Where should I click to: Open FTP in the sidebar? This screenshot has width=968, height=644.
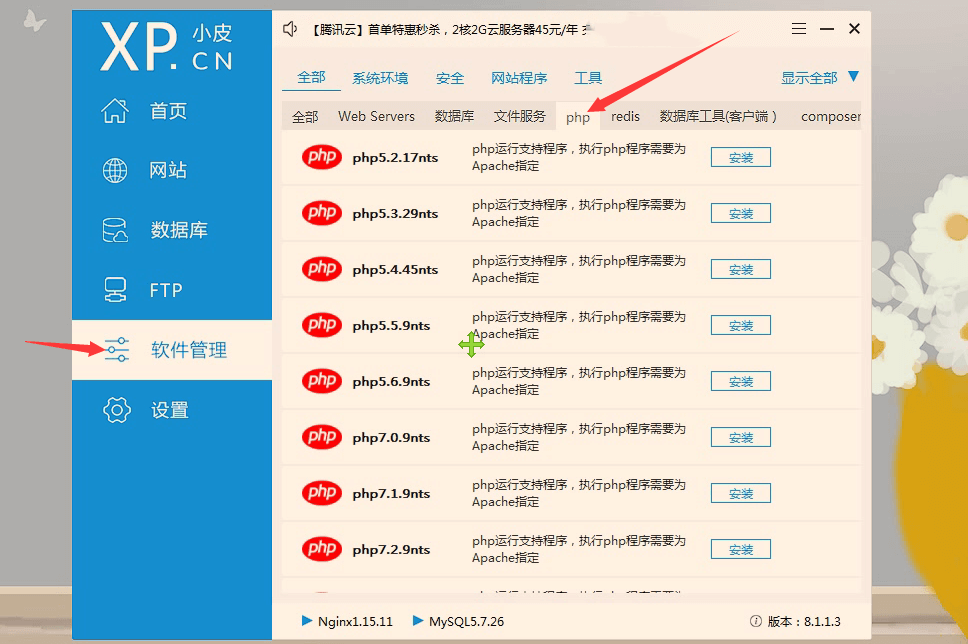point(172,290)
